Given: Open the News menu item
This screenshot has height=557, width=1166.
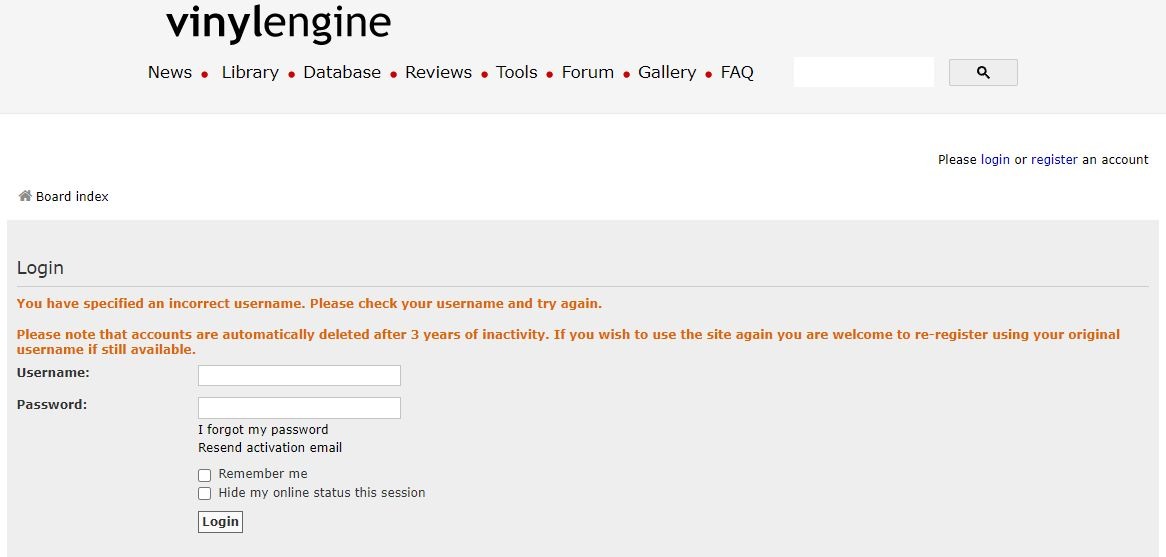Looking at the screenshot, I should [170, 72].
